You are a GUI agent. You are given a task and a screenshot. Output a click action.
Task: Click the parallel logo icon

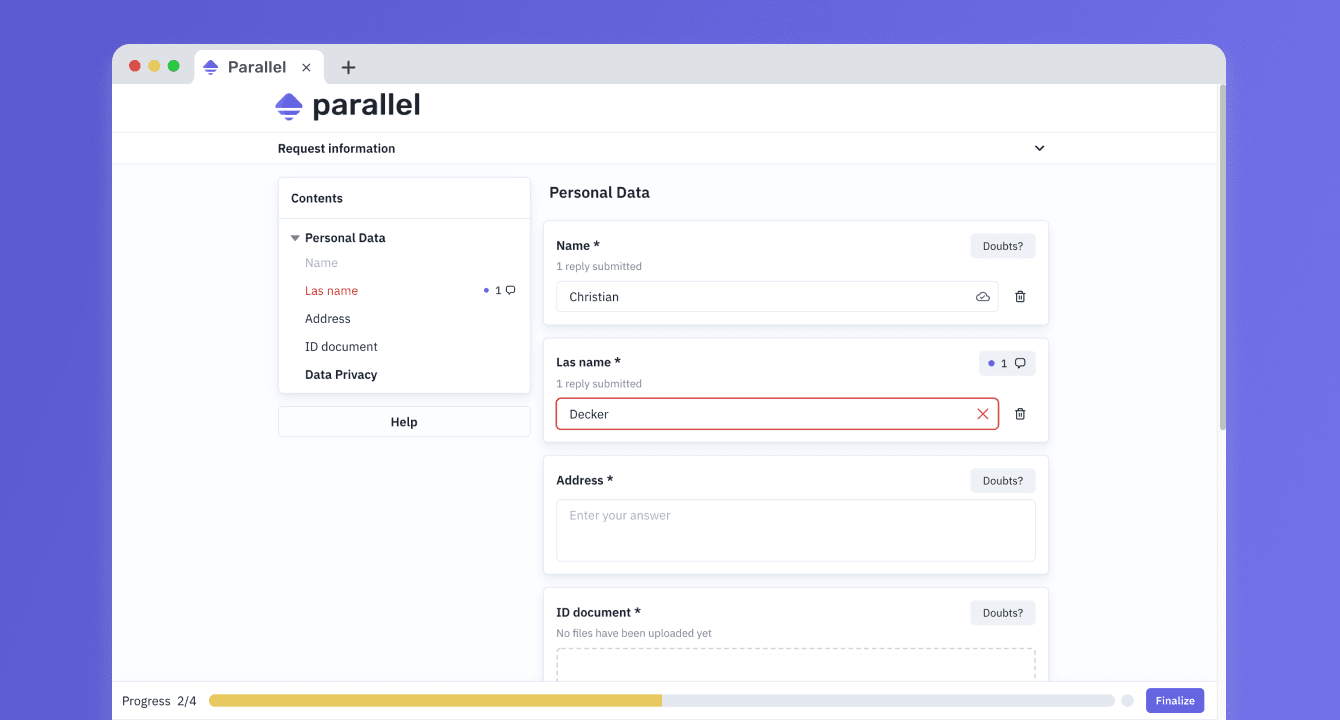point(287,105)
